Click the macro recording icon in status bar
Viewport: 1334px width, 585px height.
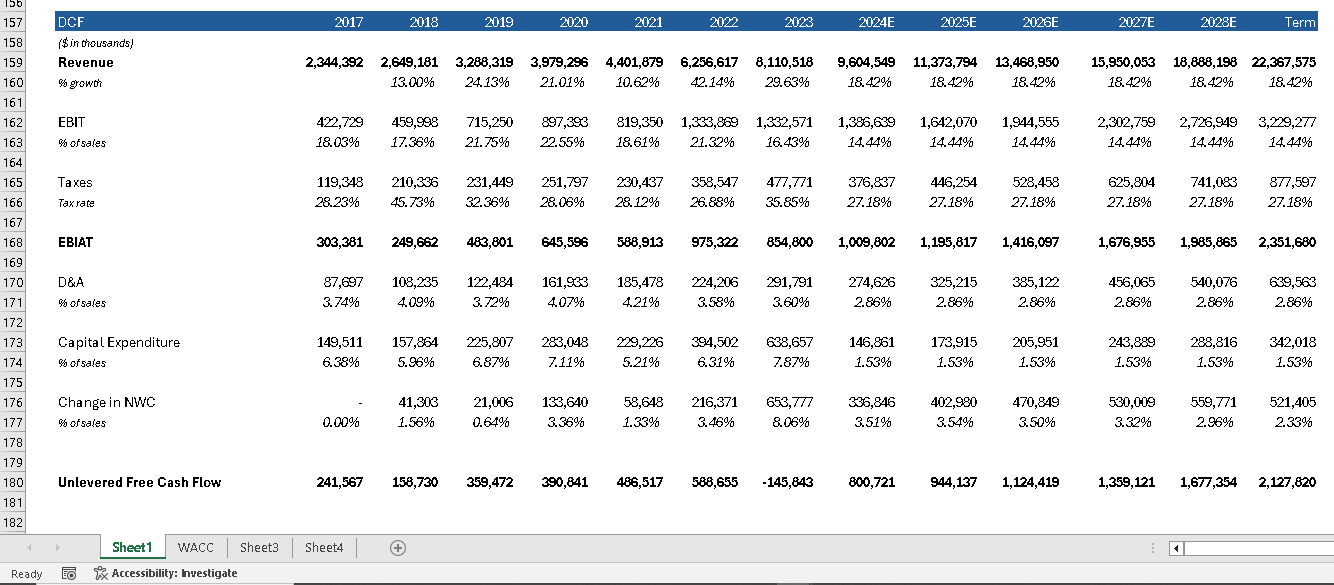[69, 573]
